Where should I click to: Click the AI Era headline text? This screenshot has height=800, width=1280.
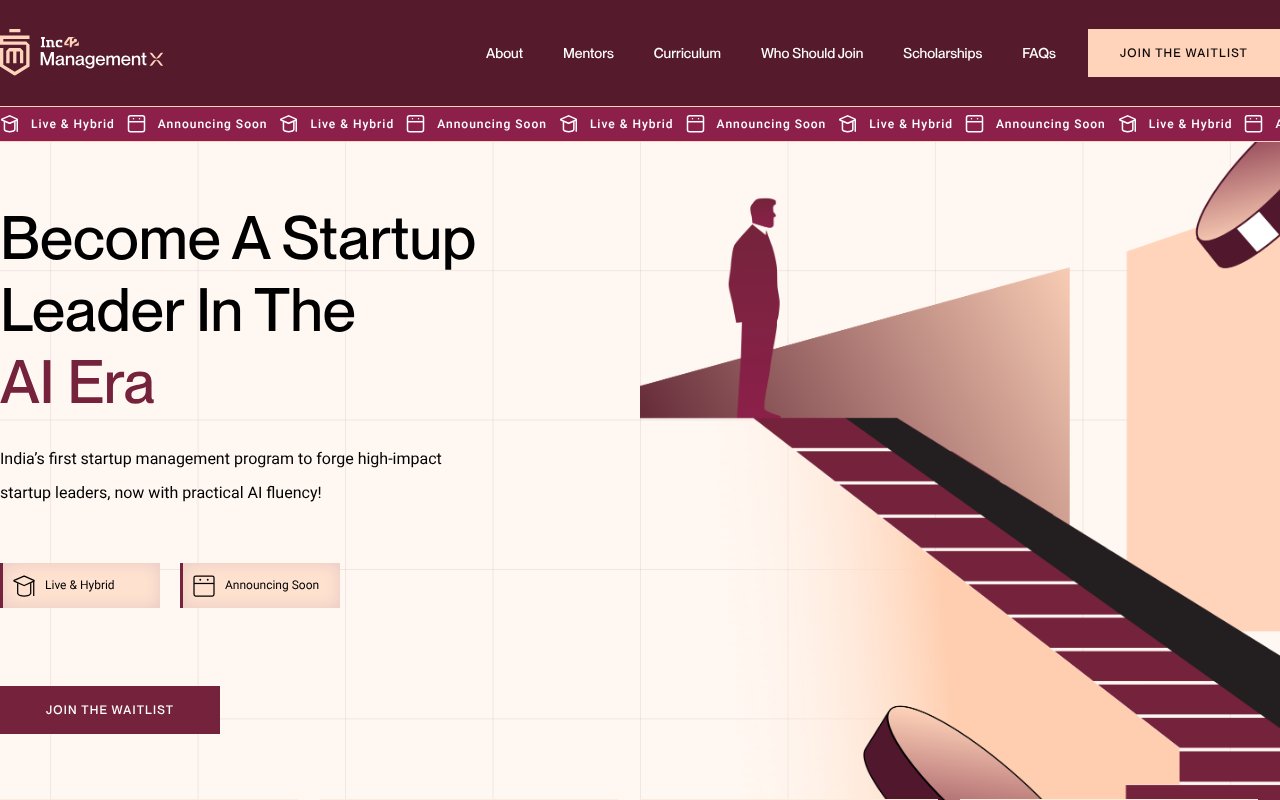tap(78, 383)
